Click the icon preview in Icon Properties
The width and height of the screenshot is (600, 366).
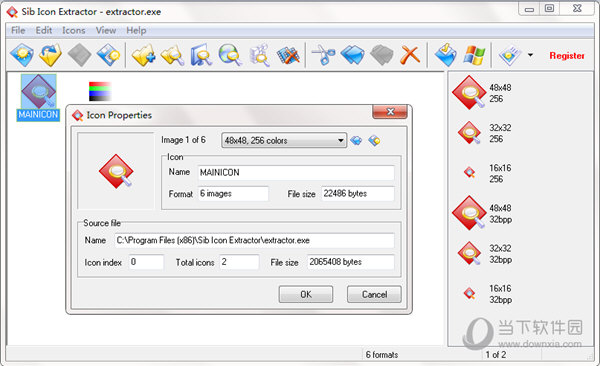pyautogui.click(x=116, y=171)
